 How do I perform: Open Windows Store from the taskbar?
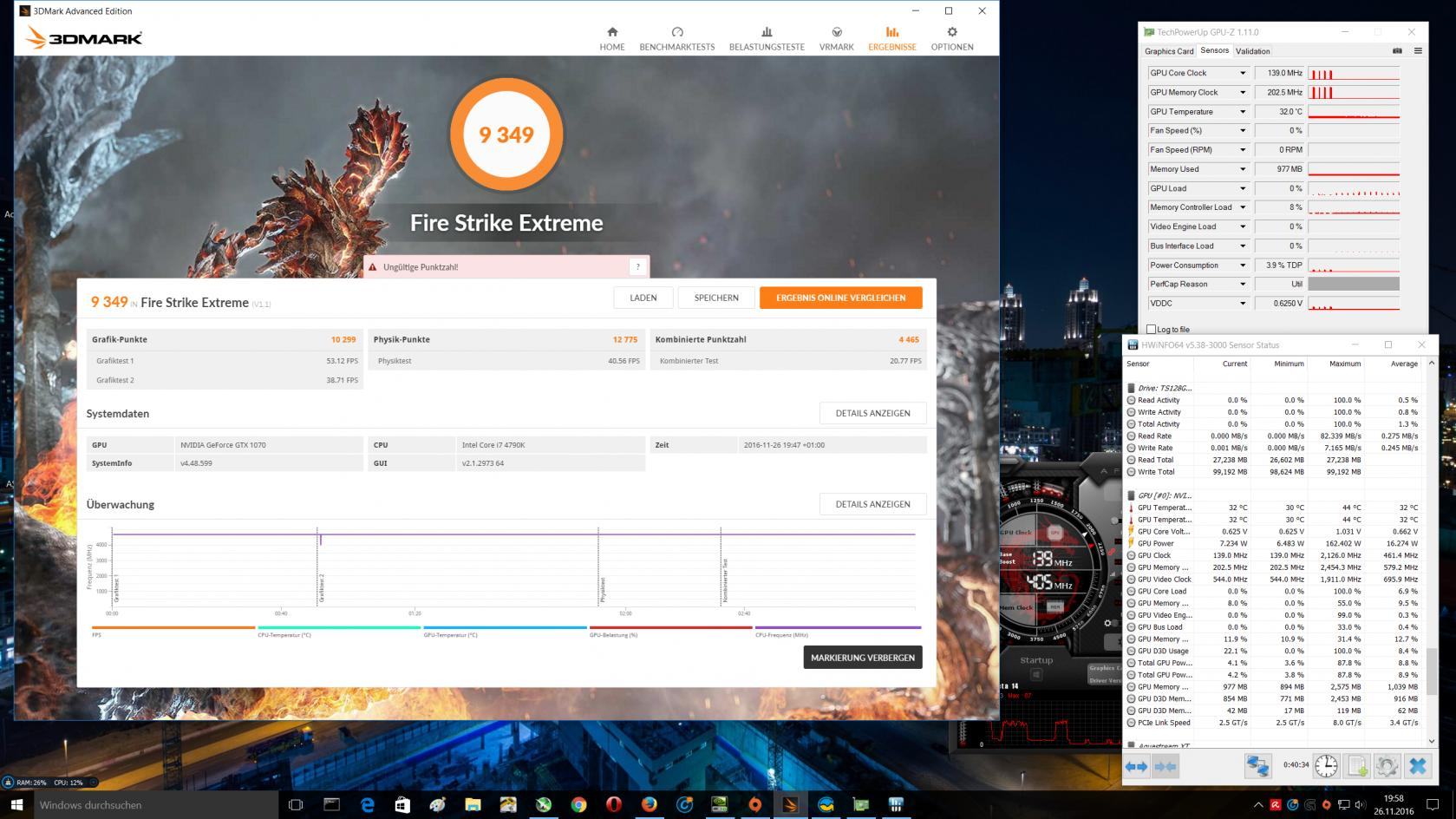point(402,804)
